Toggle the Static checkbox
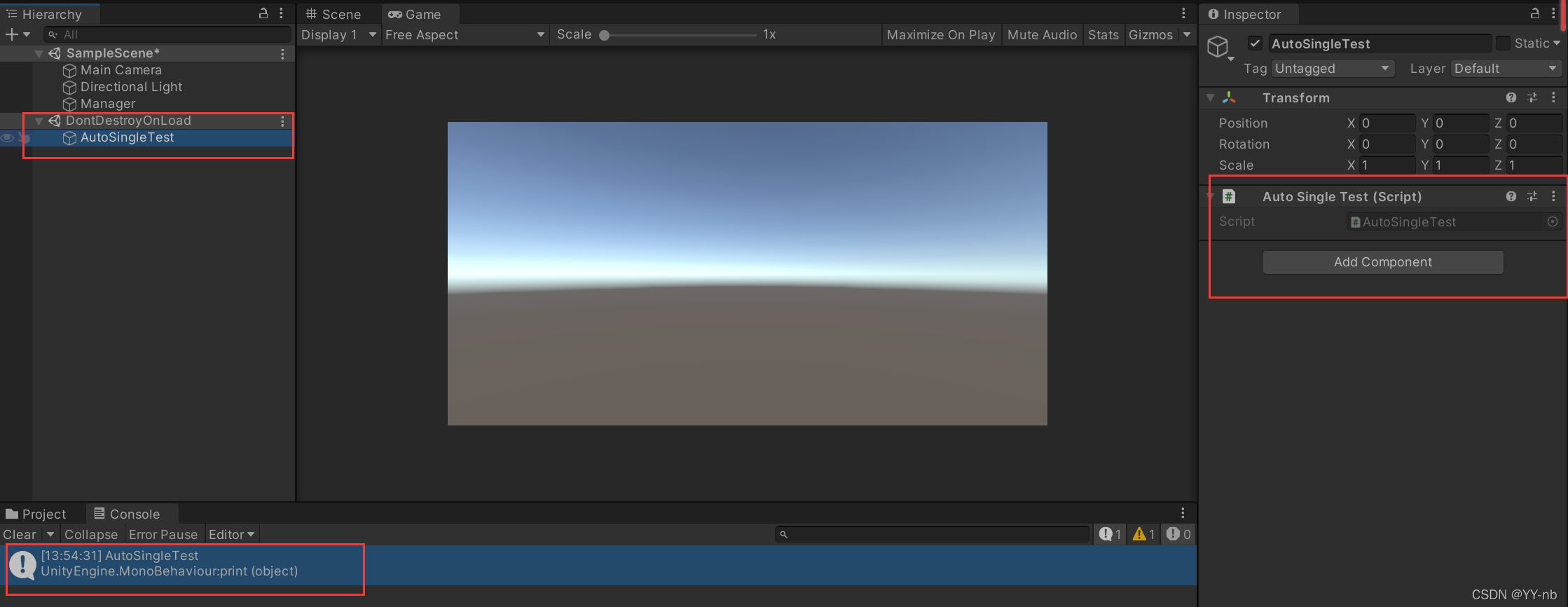The width and height of the screenshot is (1568, 607). coord(1503,43)
